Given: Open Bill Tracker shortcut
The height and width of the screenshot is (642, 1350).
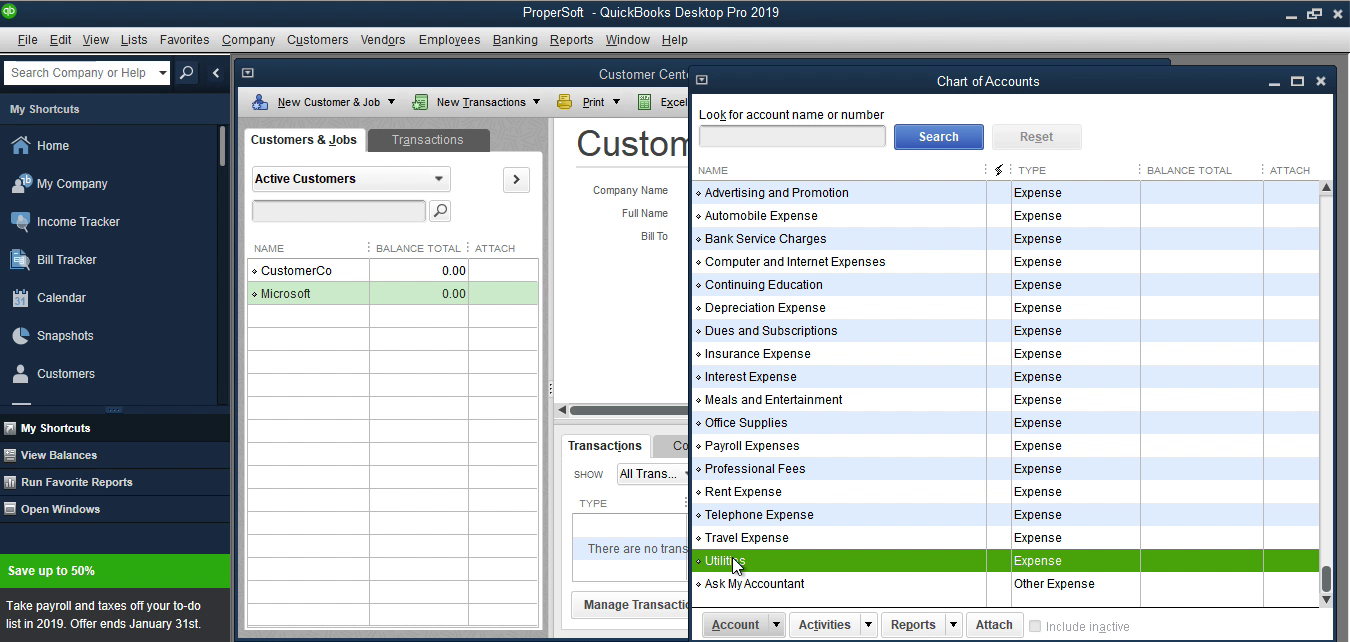Looking at the screenshot, I should coord(53,260).
